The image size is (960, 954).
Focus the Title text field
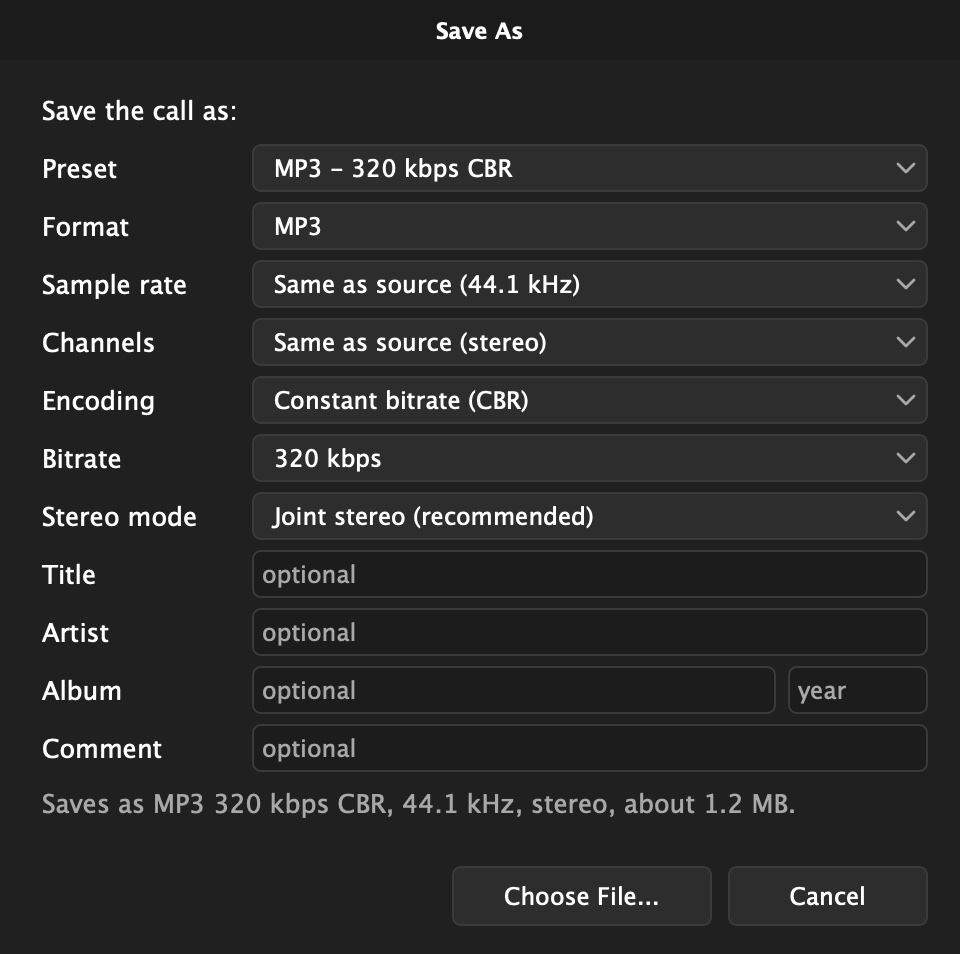590,574
